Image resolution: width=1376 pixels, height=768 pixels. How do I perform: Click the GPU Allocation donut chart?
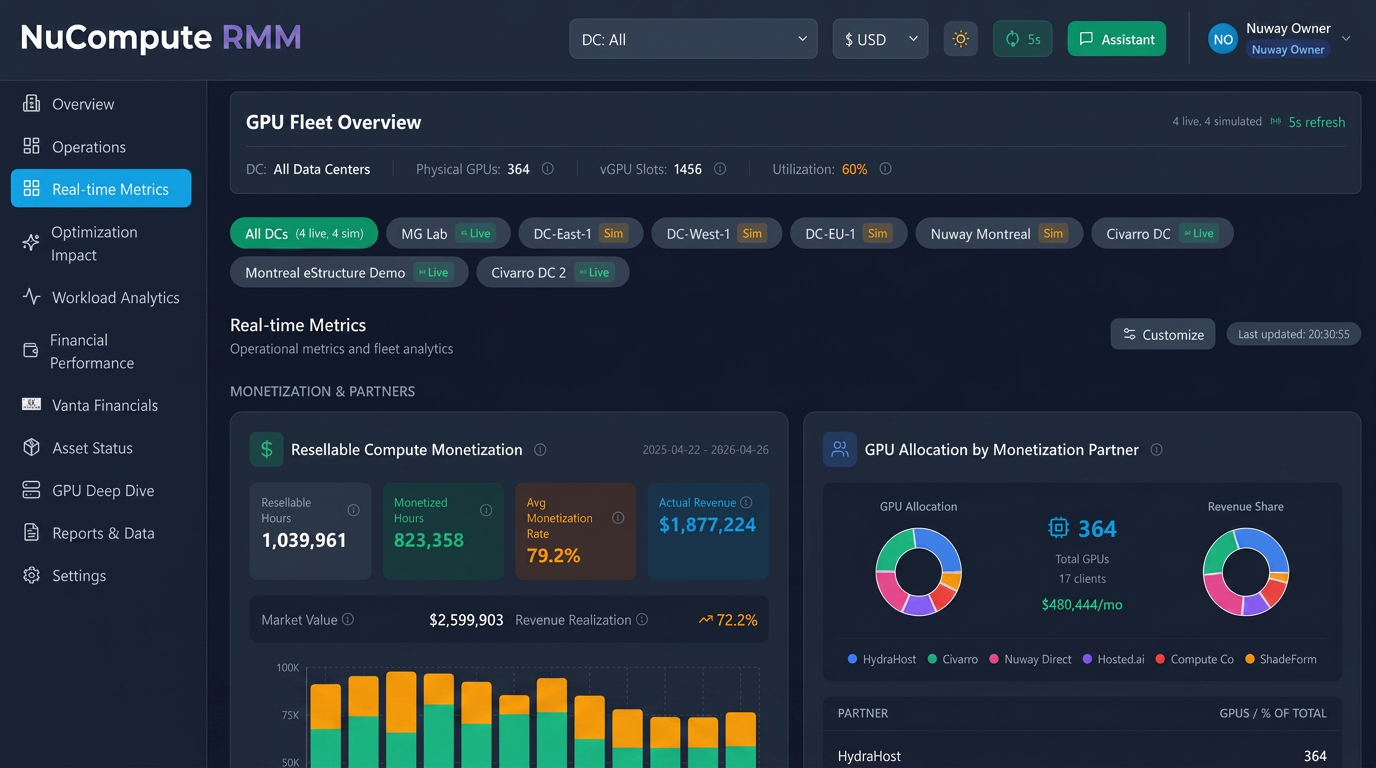click(x=918, y=572)
